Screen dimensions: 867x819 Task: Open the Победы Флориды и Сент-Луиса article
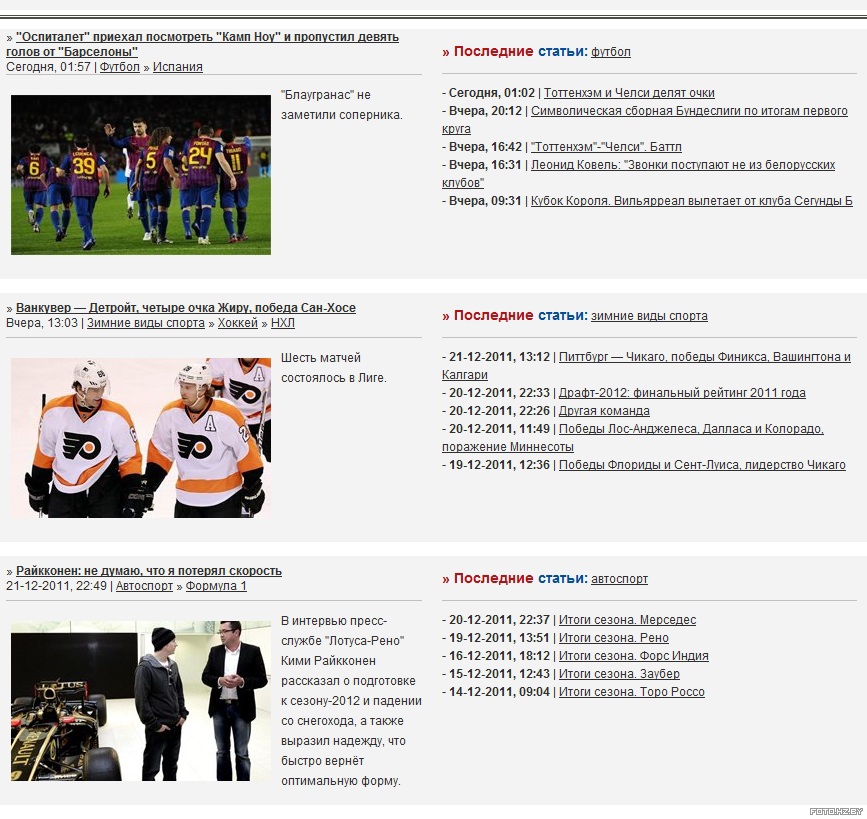click(x=702, y=465)
